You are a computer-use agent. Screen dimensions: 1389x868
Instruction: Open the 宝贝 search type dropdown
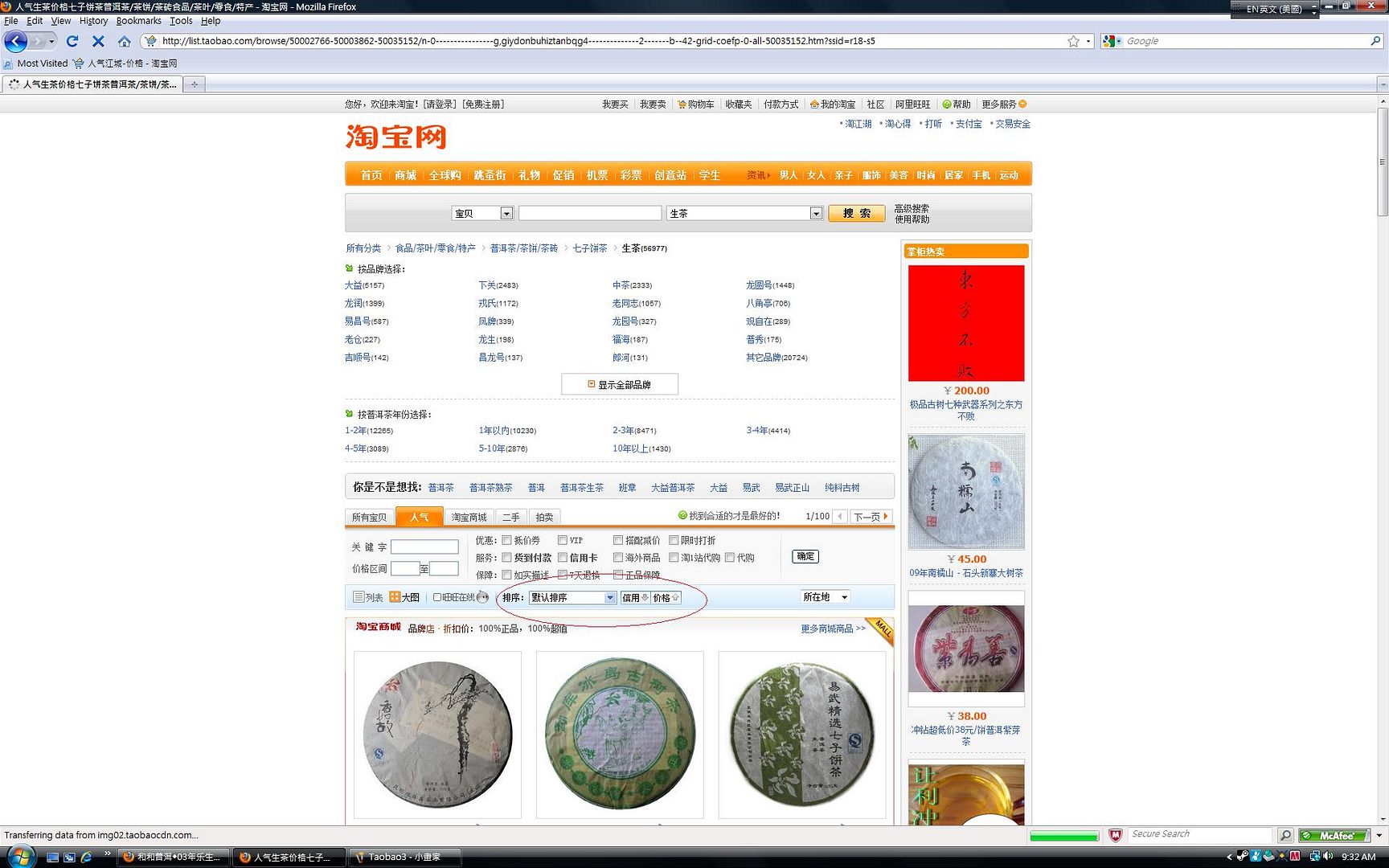482,213
